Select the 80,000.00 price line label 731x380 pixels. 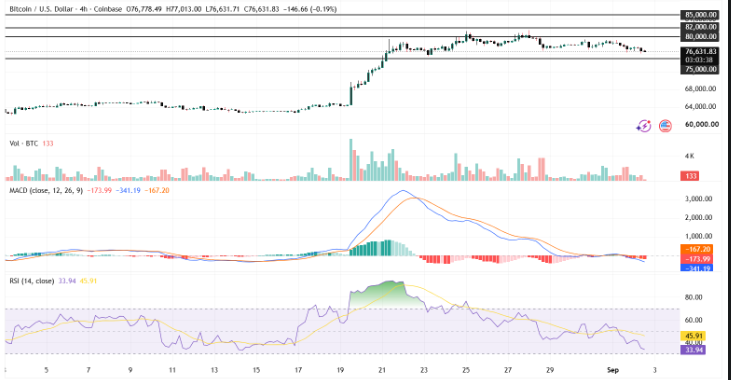(x=700, y=36)
